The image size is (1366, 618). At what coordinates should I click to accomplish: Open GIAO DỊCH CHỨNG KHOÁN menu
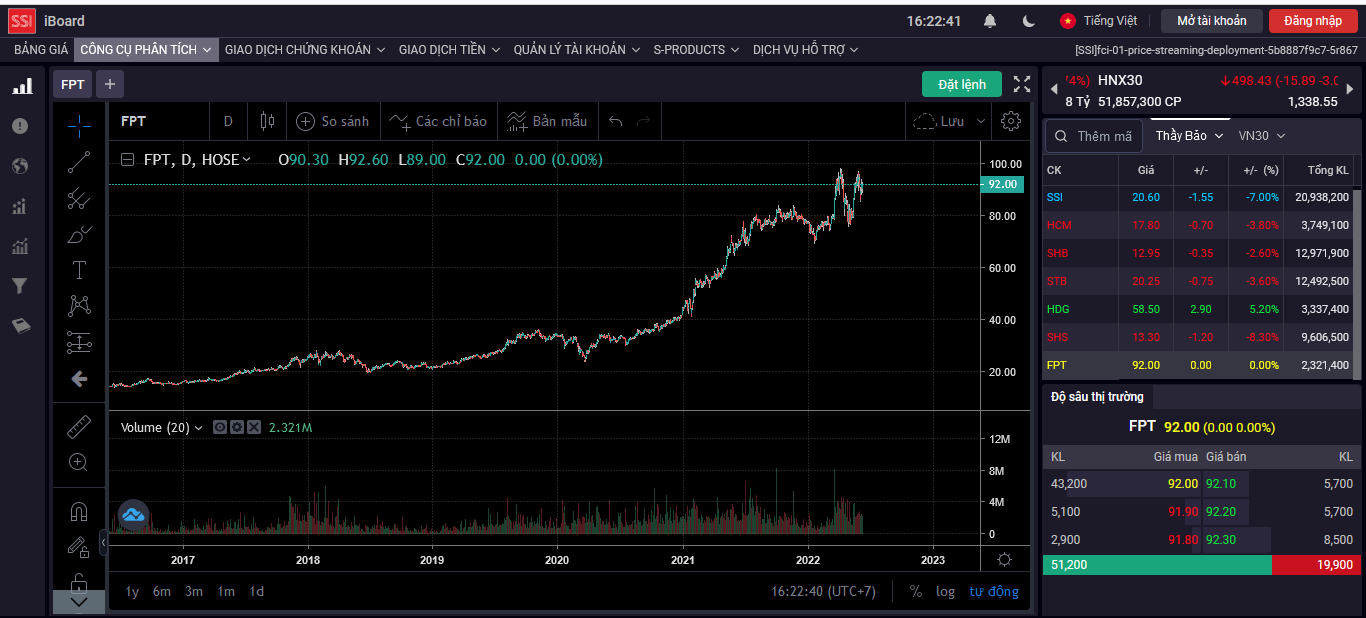click(305, 49)
